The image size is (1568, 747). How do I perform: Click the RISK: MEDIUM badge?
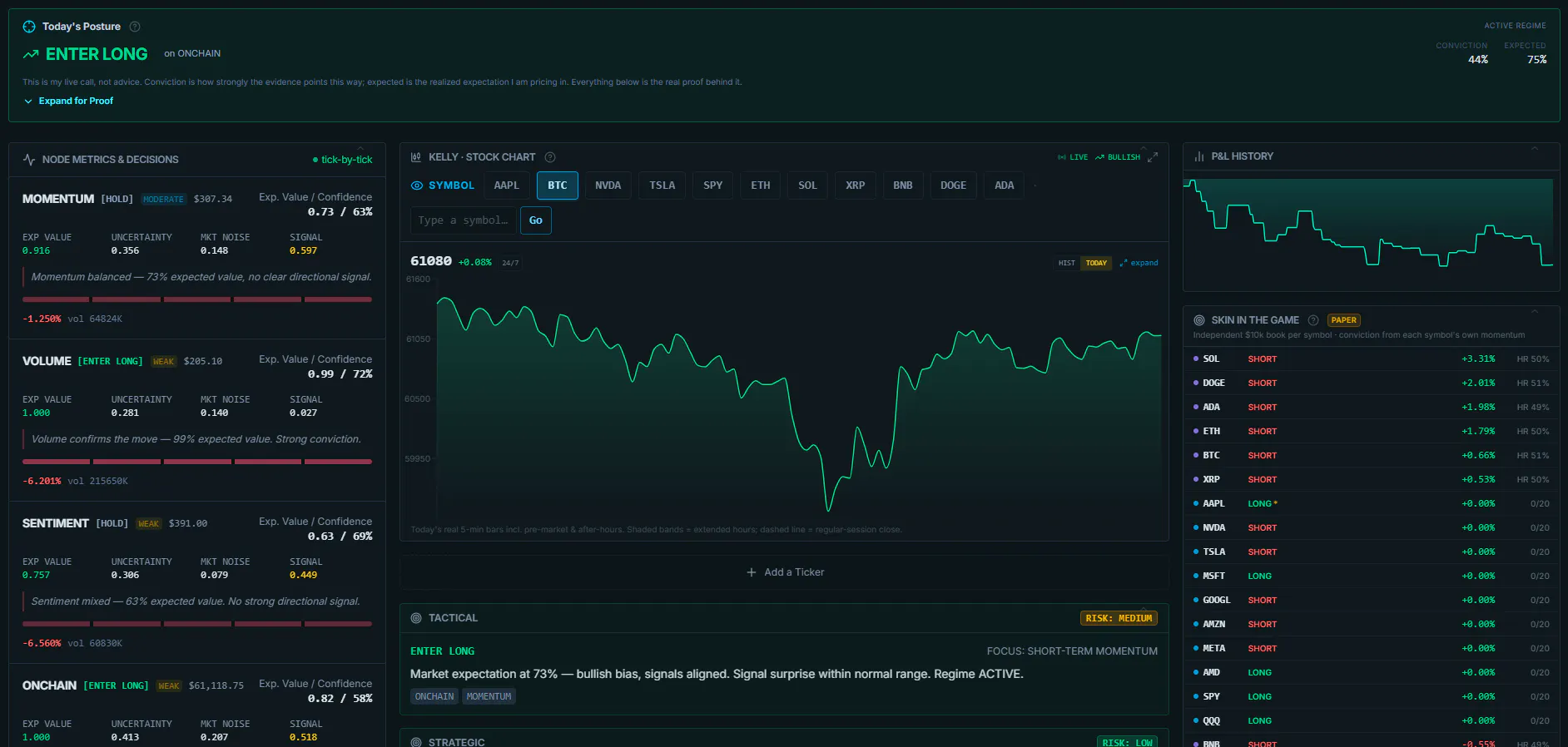coord(1119,618)
